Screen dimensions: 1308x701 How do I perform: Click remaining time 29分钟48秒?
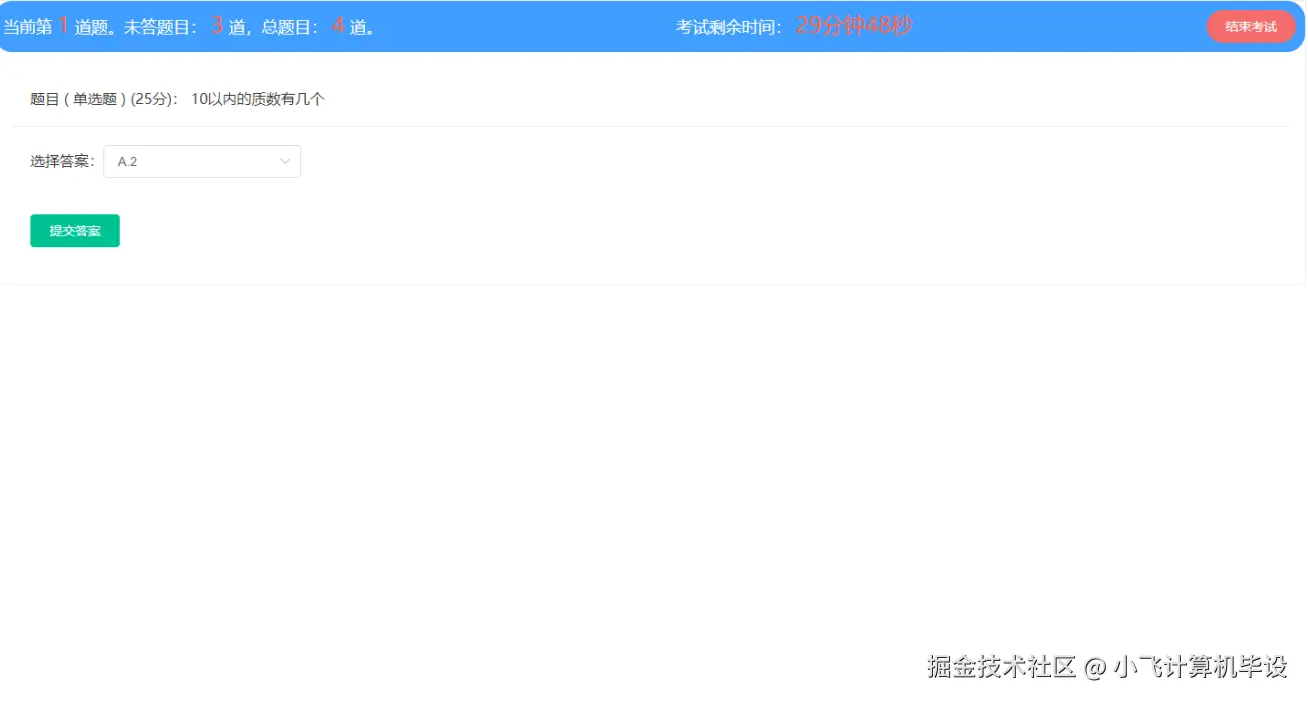click(854, 26)
